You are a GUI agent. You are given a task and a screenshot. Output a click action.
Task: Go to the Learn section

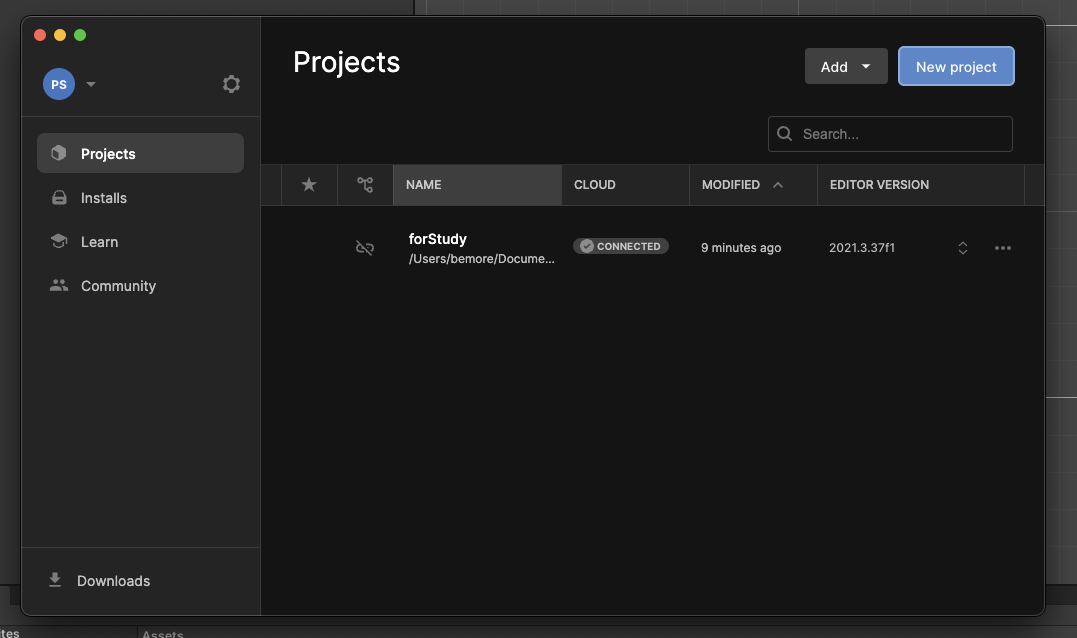140,242
